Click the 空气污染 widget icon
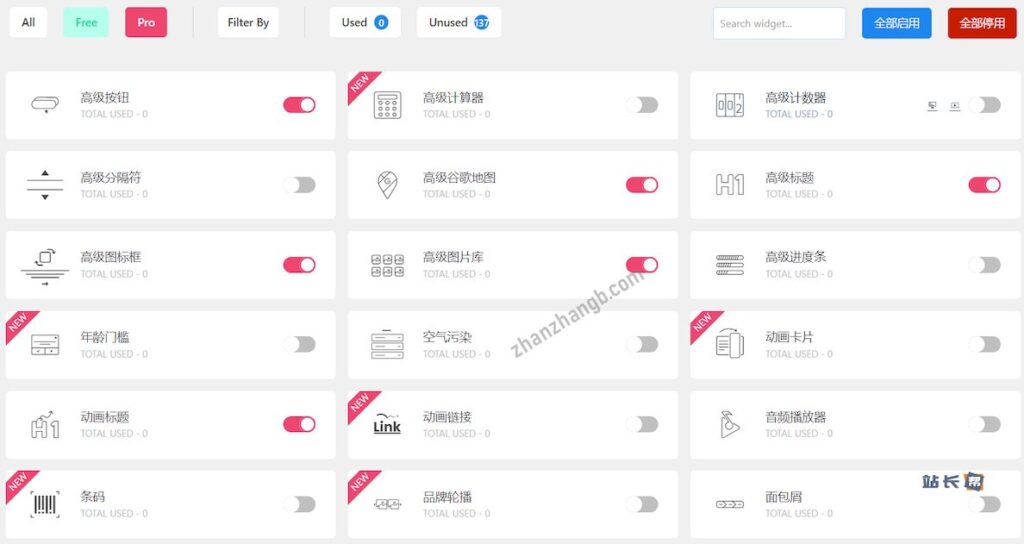 point(387,344)
